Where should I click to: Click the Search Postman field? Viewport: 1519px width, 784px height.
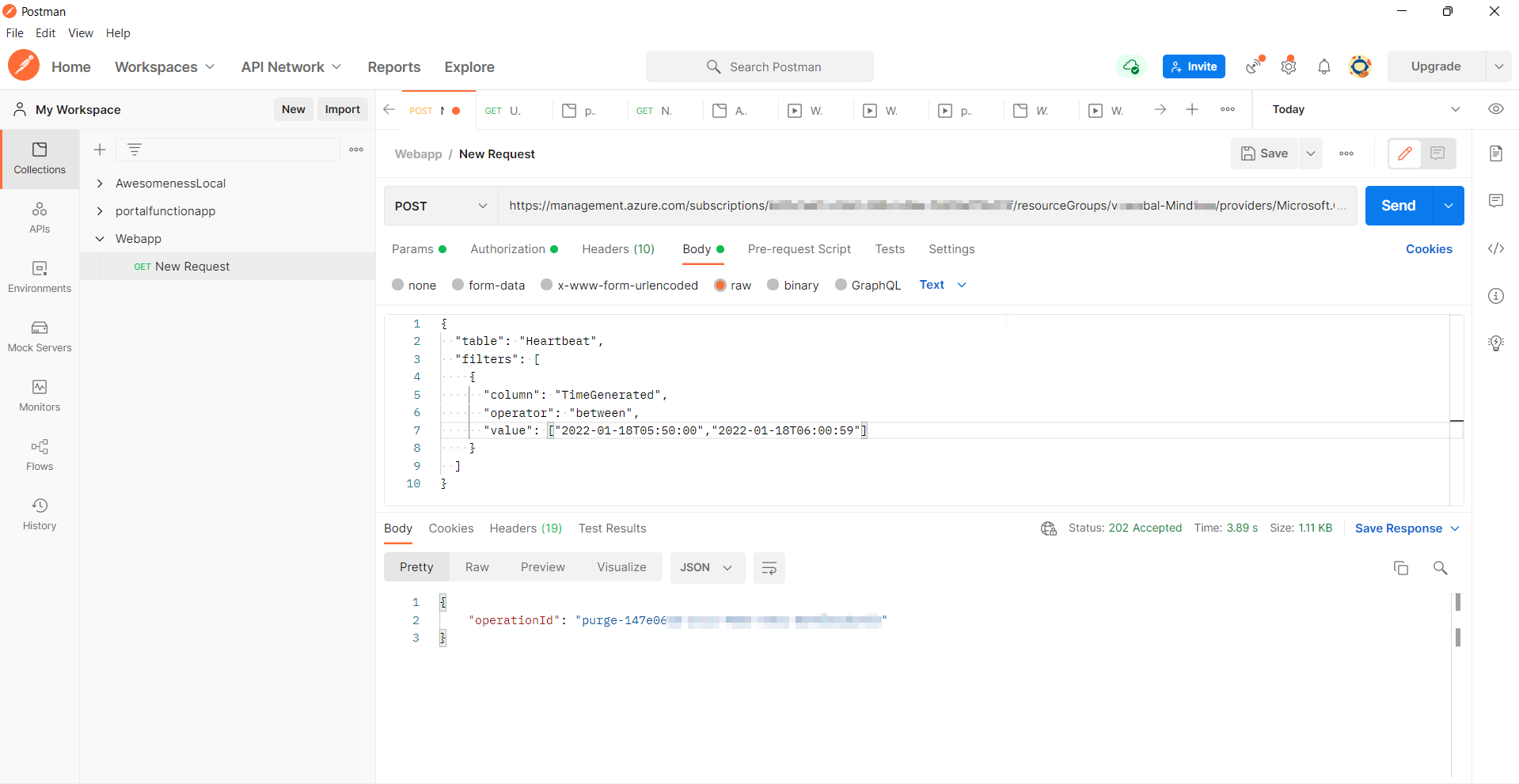click(760, 66)
